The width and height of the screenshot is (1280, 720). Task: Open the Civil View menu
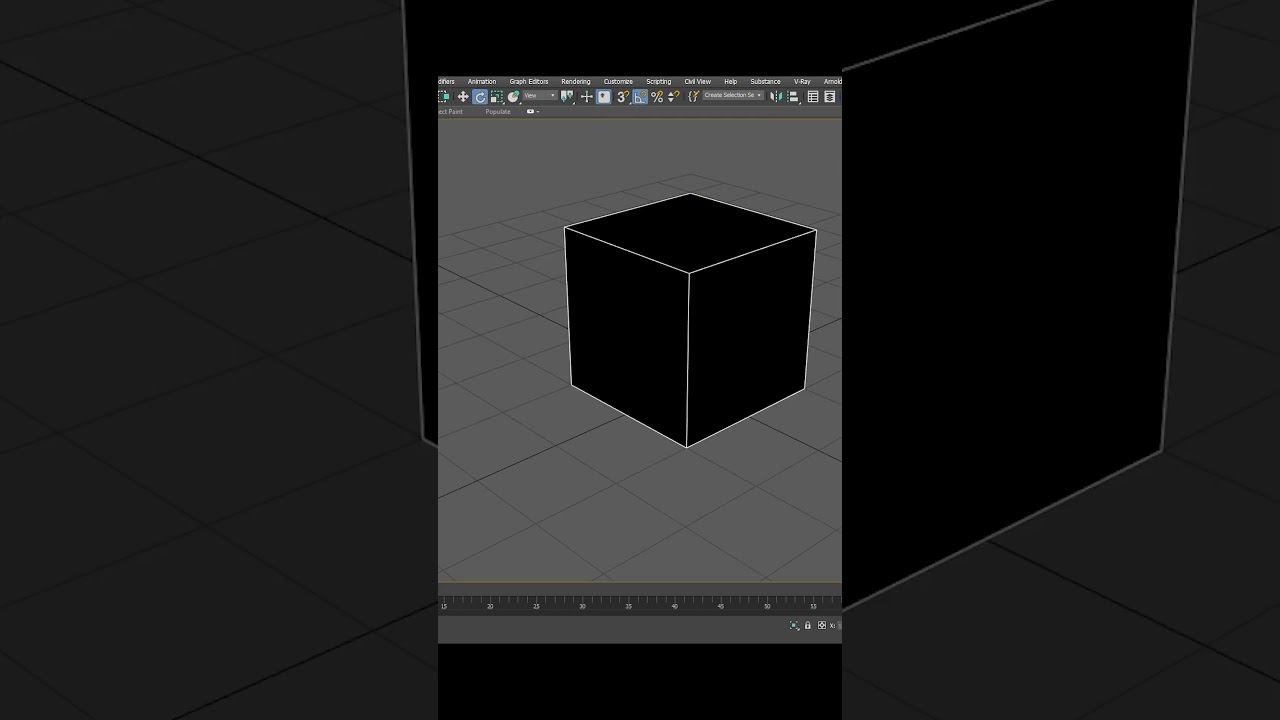tap(698, 82)
